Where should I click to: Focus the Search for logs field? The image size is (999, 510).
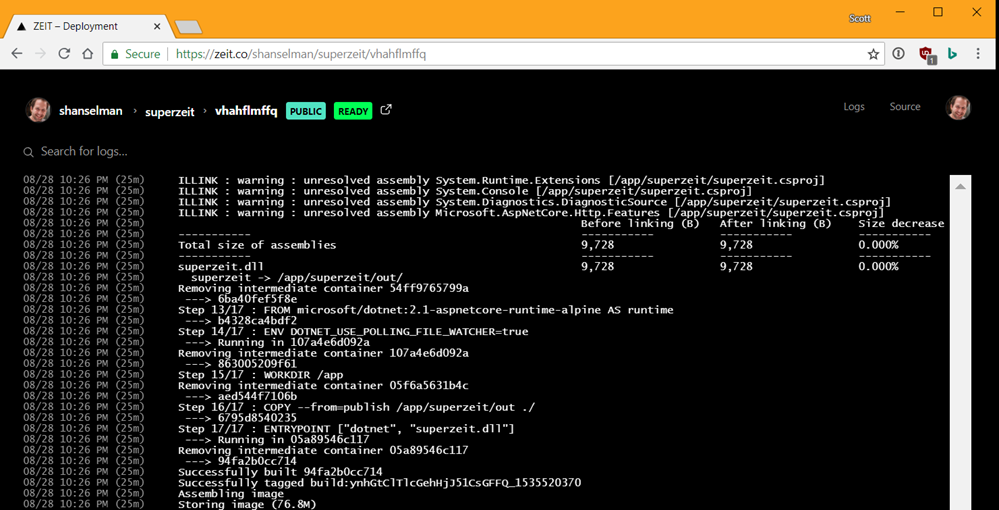click(x=84, y=152)
